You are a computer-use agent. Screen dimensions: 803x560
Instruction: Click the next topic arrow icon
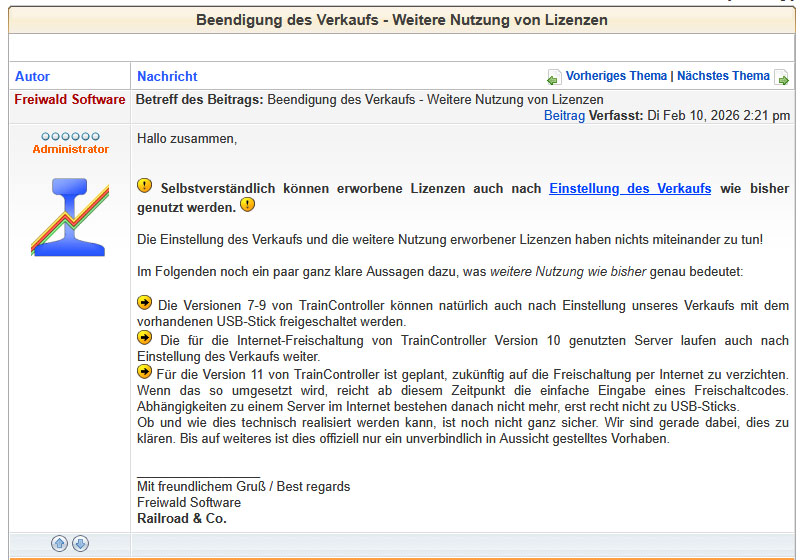point(782,78)
